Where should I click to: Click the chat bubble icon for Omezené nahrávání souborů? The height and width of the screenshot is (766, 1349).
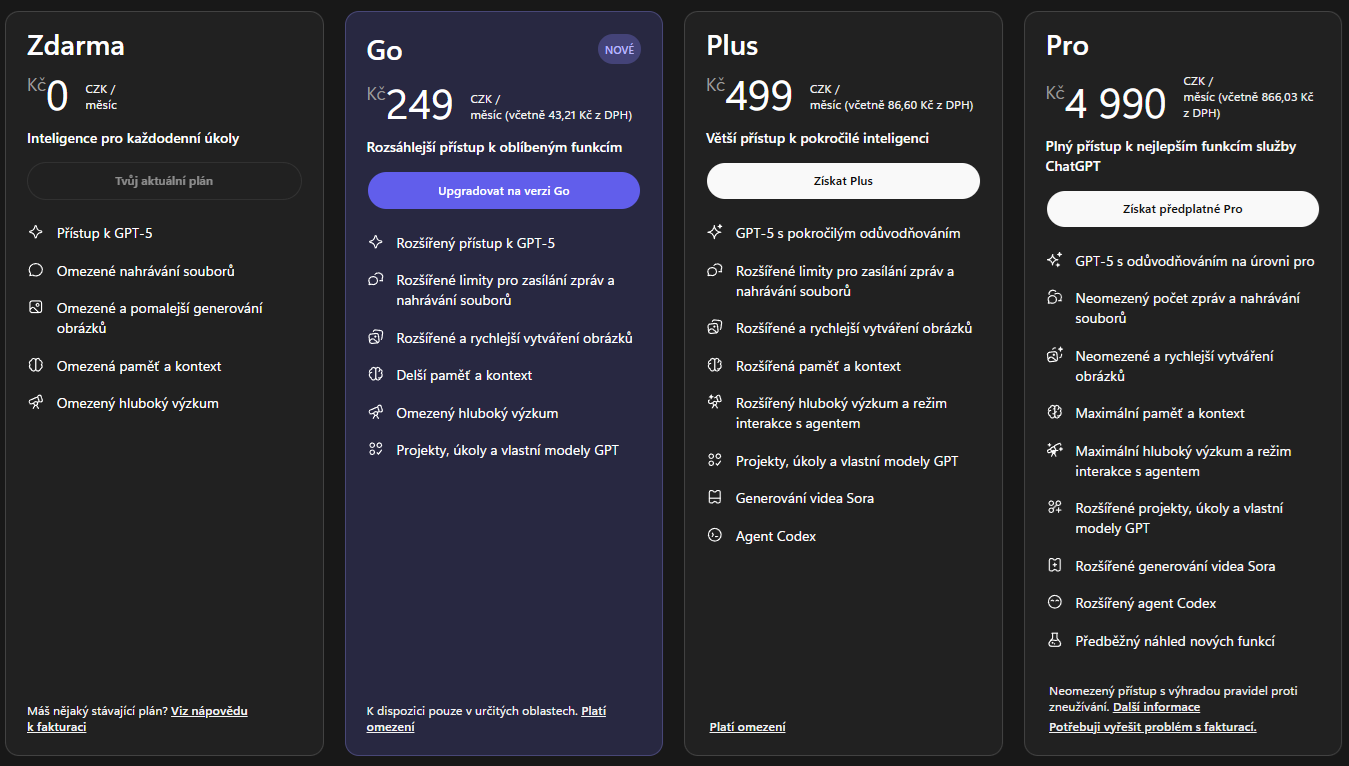pos(36,270)
